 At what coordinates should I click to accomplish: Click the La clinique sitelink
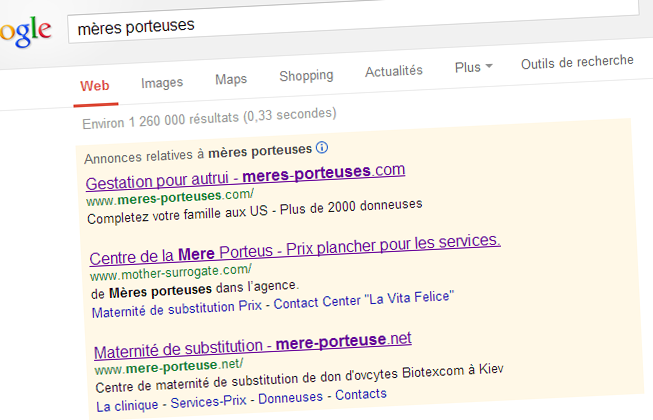pyautogui.click(x=128, y=403)
